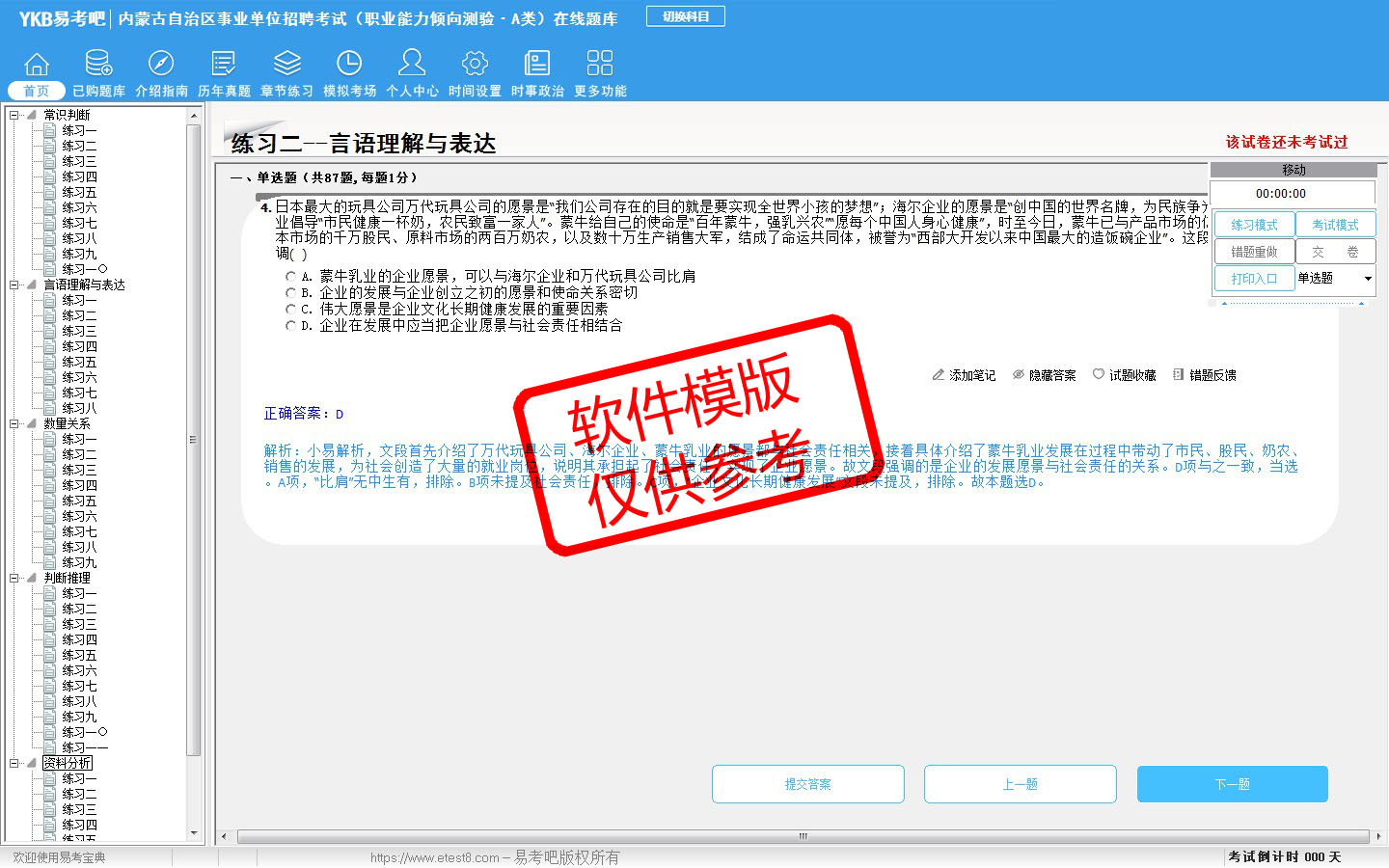Collapse the 数量关系 tree node
This screenshot has height=868, width=1389.
pyautogui.click(x=14, y=423)
